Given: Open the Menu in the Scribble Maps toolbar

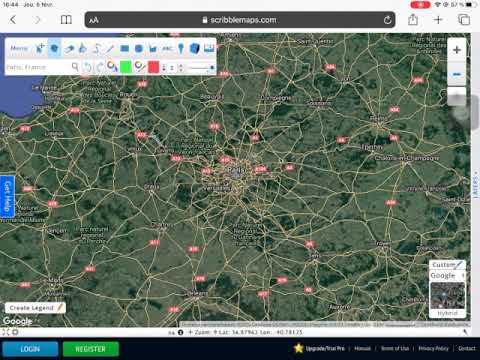Looking at the screenshot, I should click(x=19, y=48).
